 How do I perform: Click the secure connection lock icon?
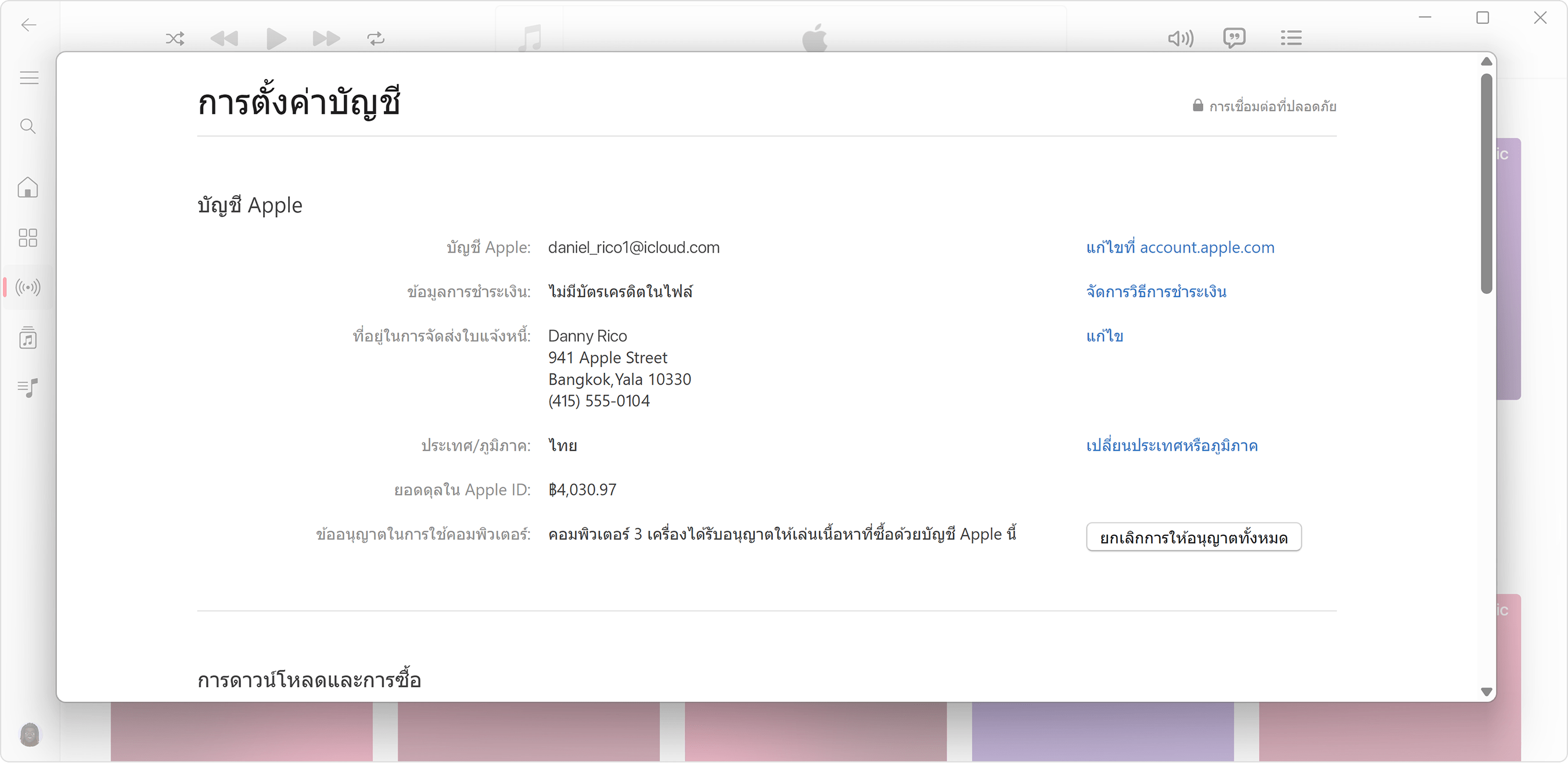coord(1197,106)
